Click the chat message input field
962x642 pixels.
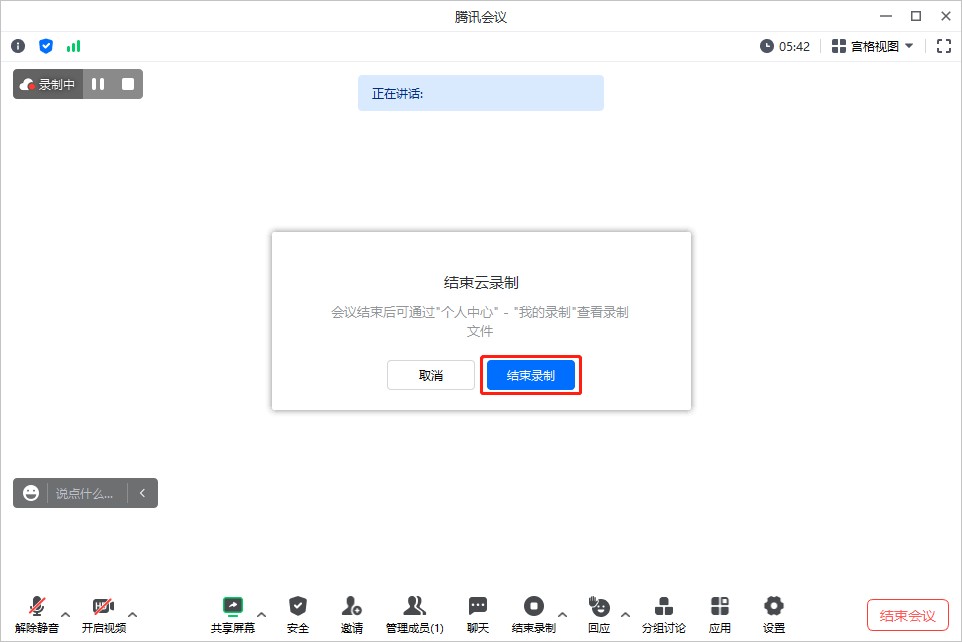point(90,493)
